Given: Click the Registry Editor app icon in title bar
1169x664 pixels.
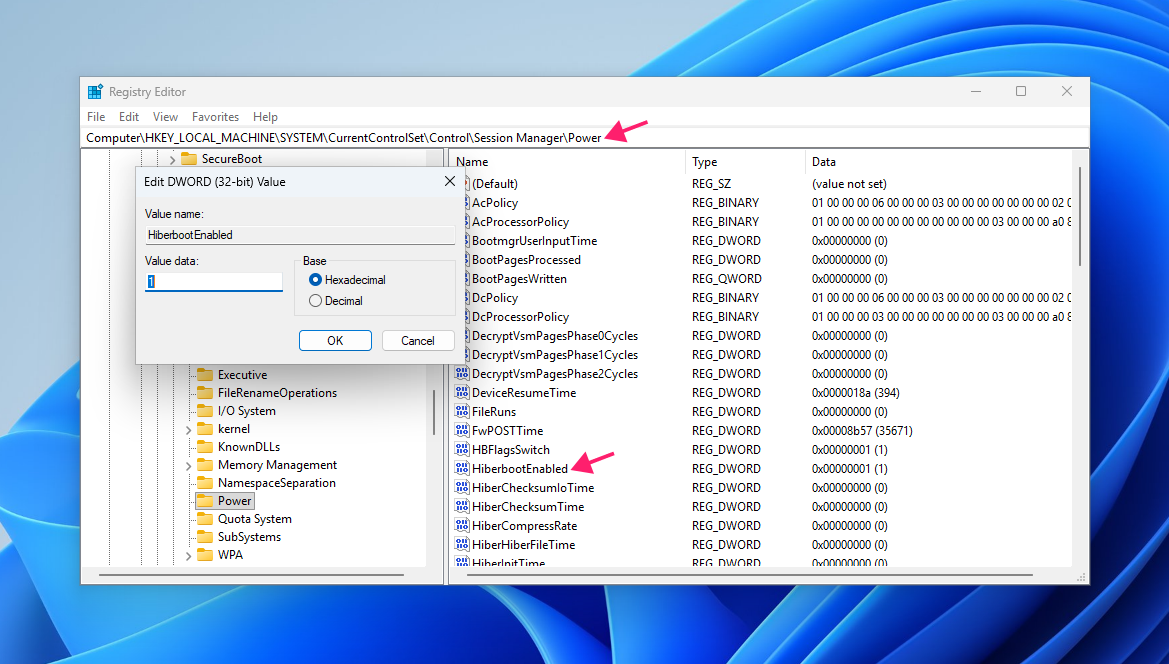Looking at the screenshot, I should (95, 92).
